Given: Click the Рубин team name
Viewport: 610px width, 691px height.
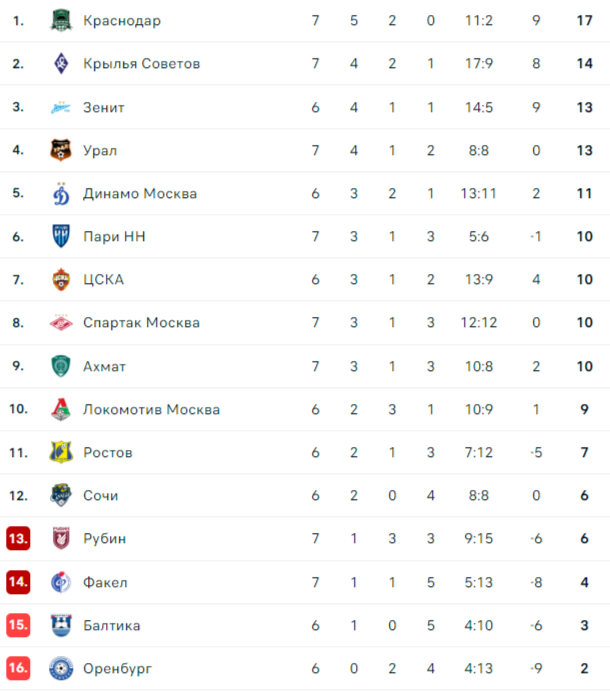Looking at the screenshot, I should [x=104, y=539].
